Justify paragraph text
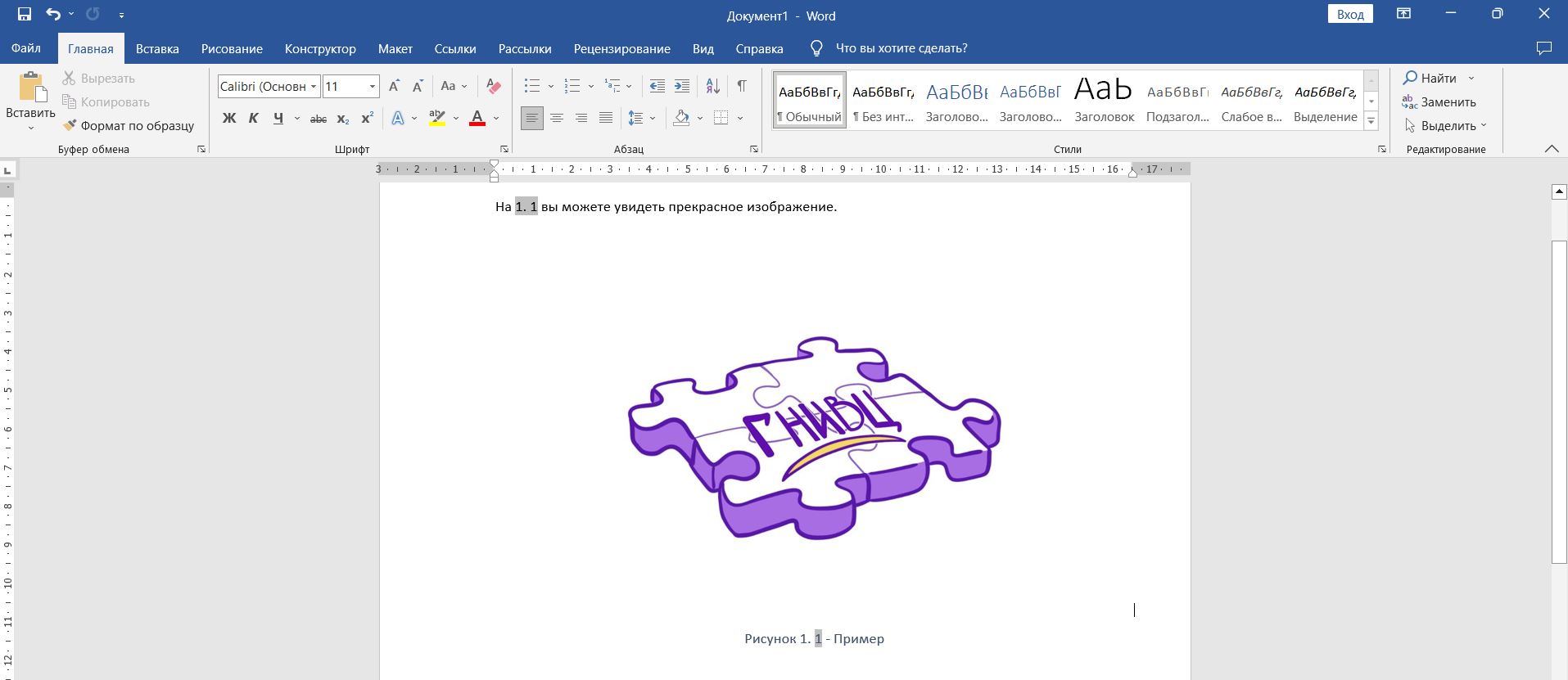The height and width of the screenshot is (680, 1568). coord(605,119)
